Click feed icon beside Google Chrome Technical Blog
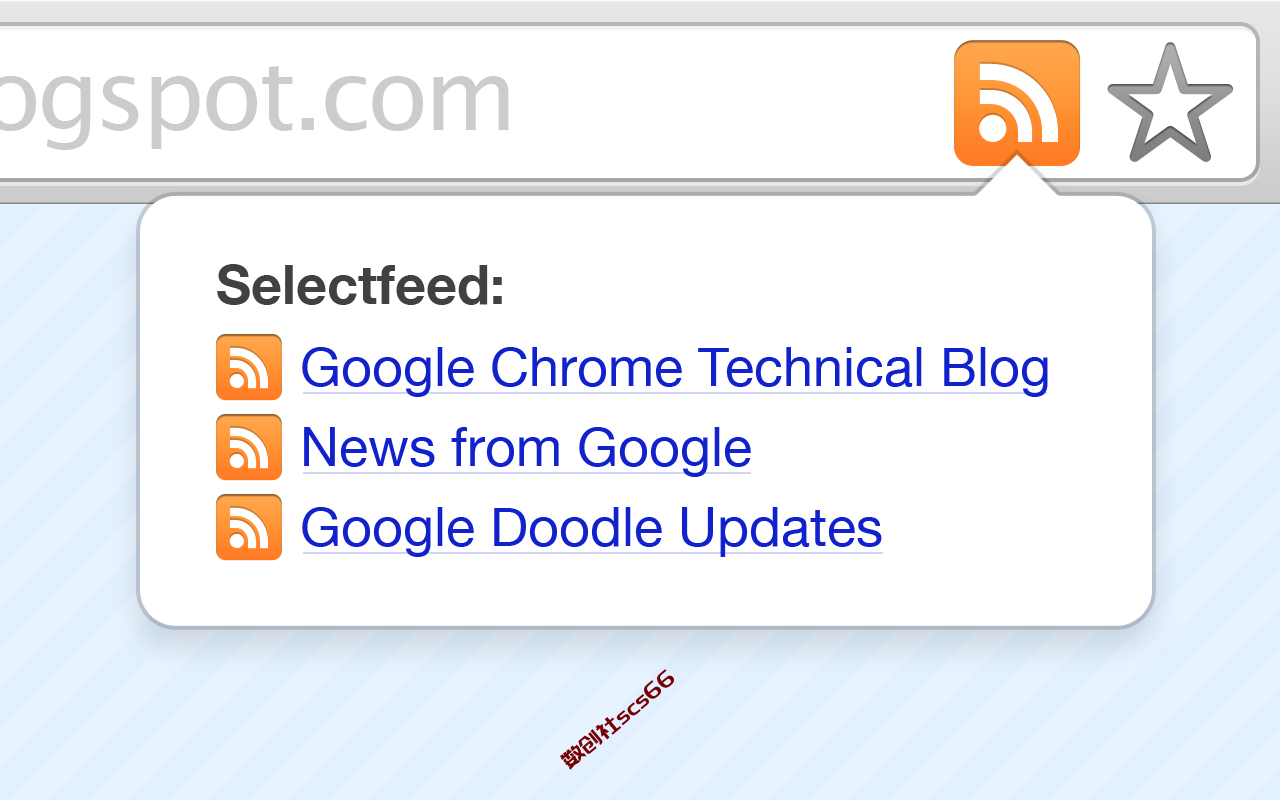Image resolution: width=1280 pixels, height=800 pixels. [x=249, y=367]
